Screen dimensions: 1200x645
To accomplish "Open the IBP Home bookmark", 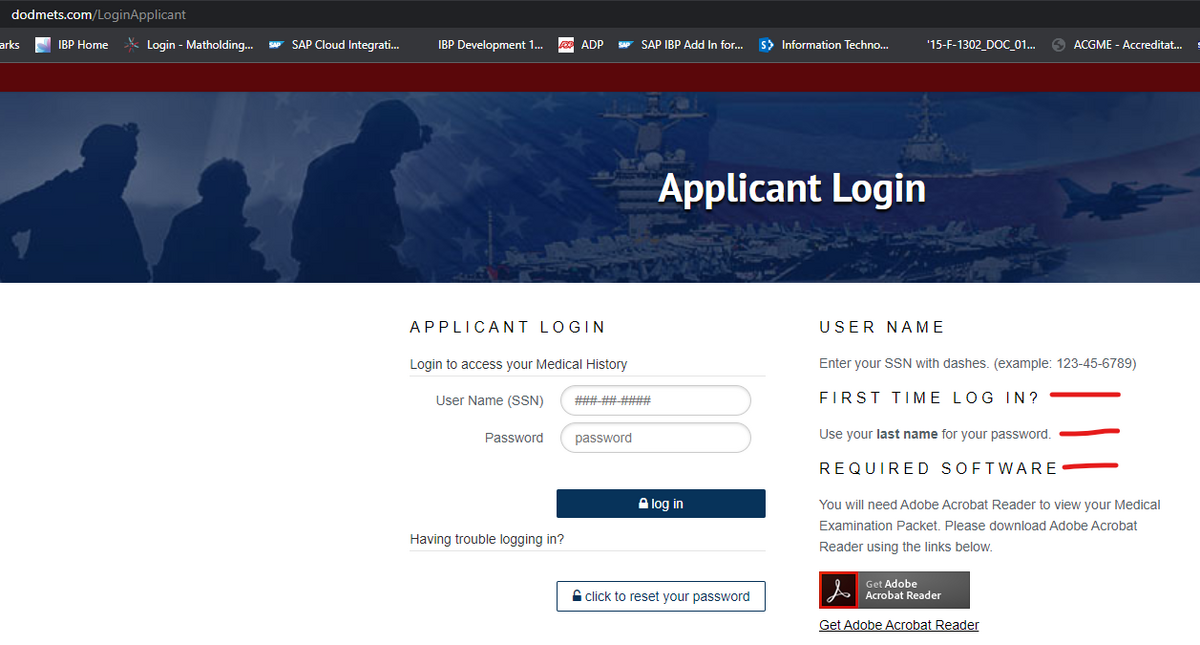I will point(73,45).
